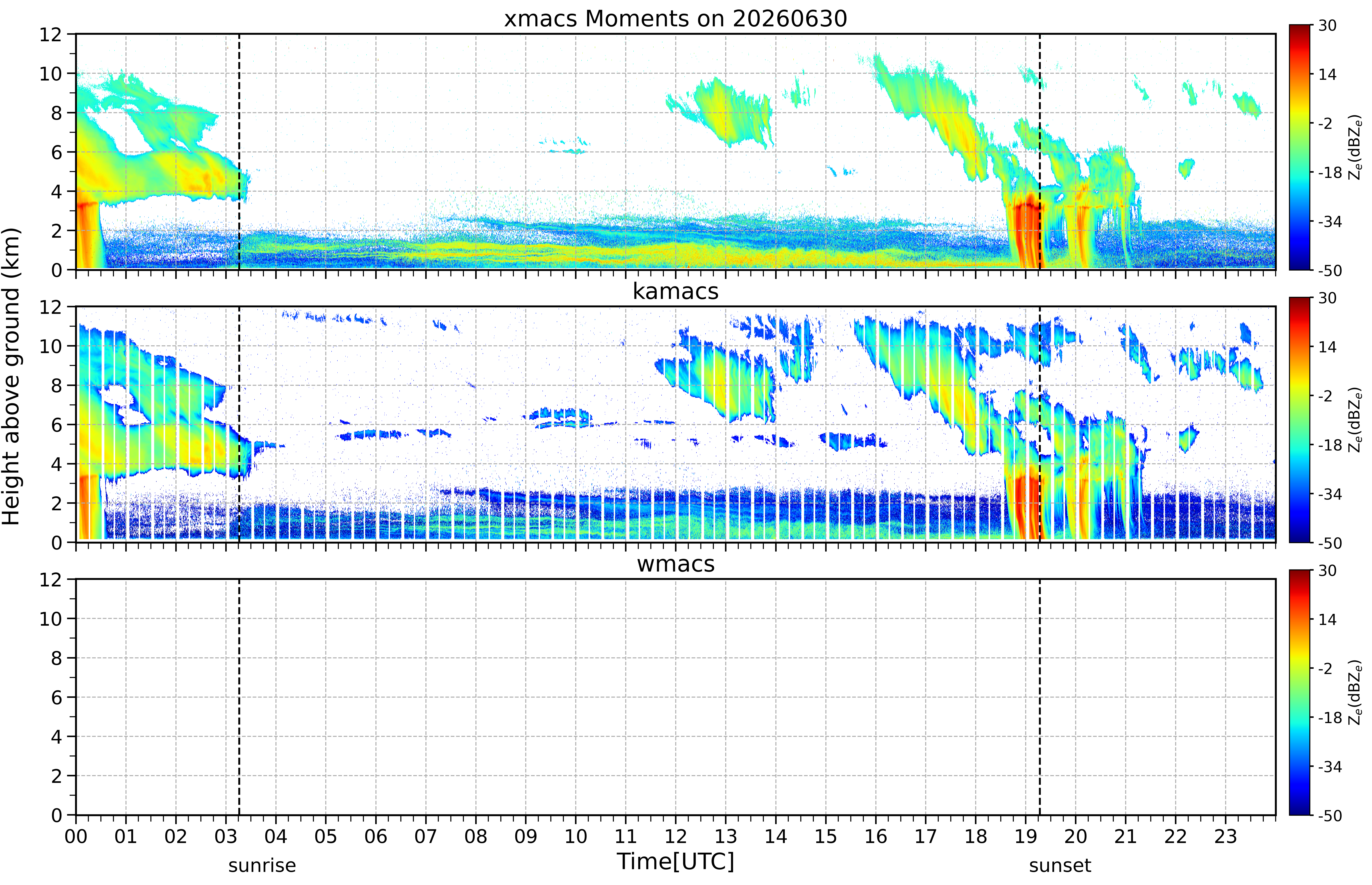Click the "8" height tick of the kamacs panel
This screenshot has width=1372, height=885.
56,386
